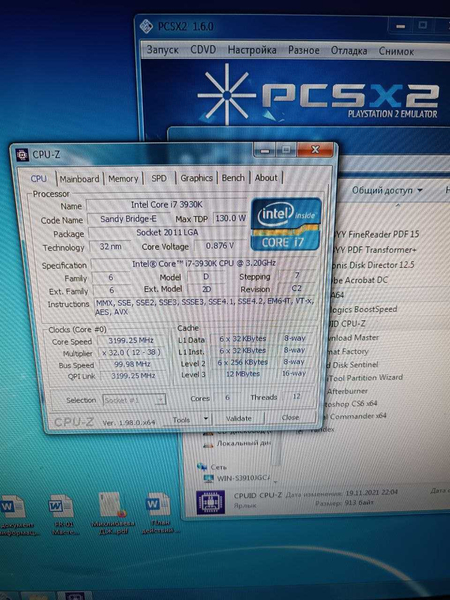Viewport: 450px width, 600px height.
Task: Select the MiniTool Partition Wizard entry
Action: 364,378
